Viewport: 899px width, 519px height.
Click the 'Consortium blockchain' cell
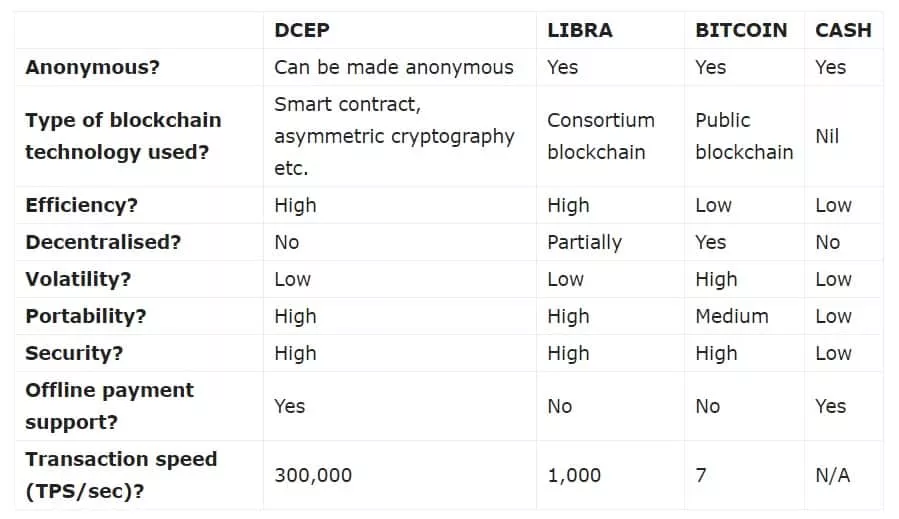[600, 136]
